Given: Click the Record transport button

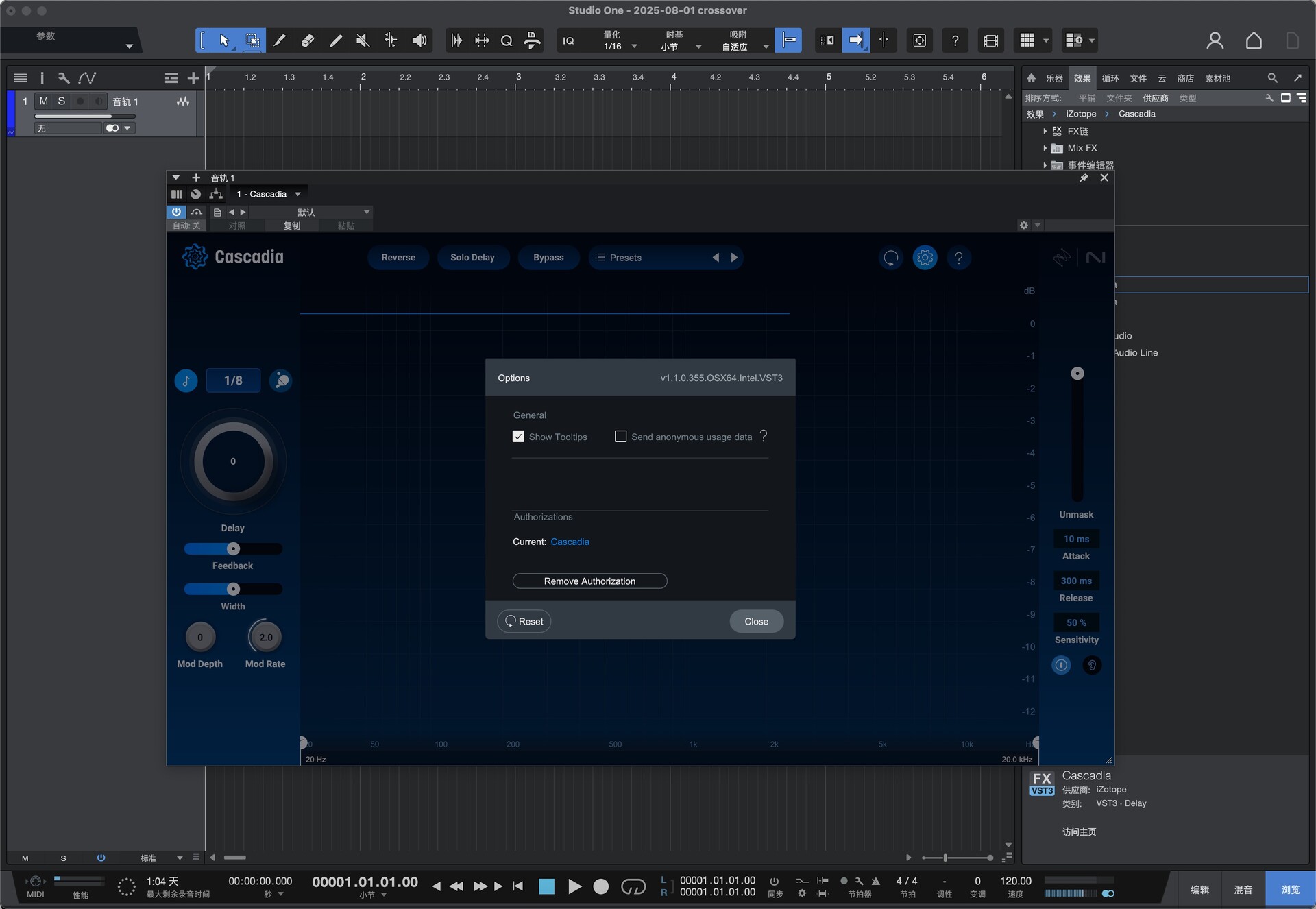Looking at the screenshot, I should pos(600,886).
